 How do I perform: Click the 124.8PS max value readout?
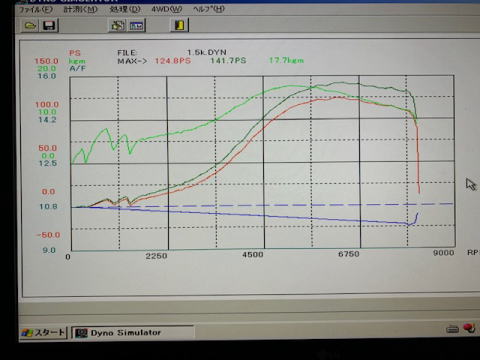(173, 61)
